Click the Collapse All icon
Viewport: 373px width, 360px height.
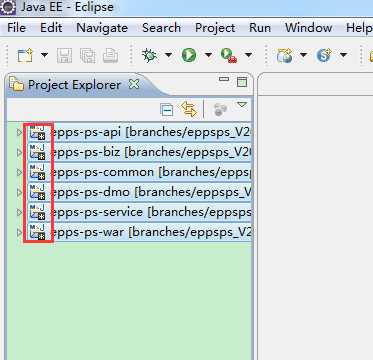pyautogui.click(x=167, y=110)
